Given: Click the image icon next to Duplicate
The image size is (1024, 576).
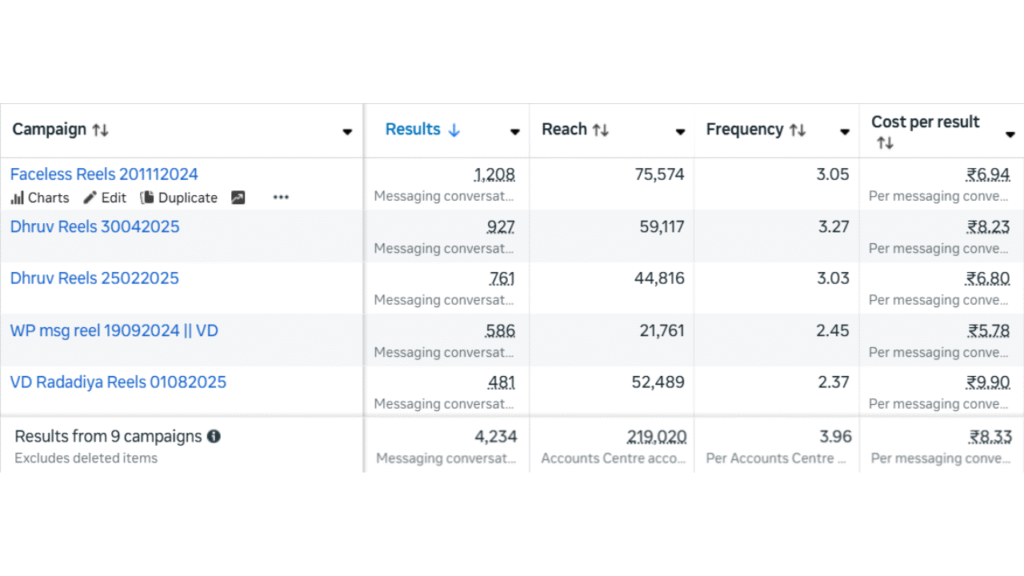Looking at the screenshot, I should tap(238, 198).
